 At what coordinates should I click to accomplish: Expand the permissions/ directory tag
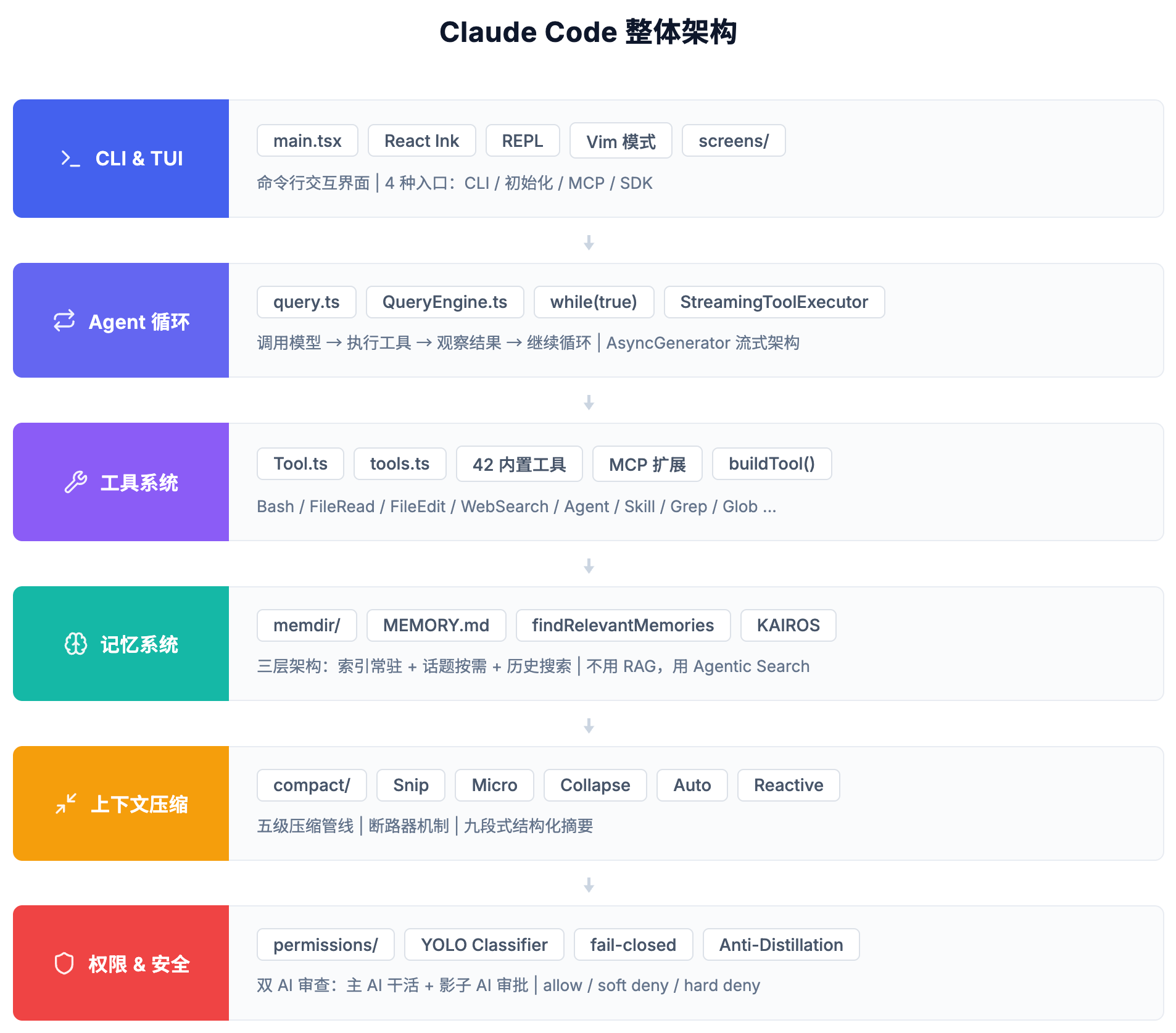tap(325, 944)
